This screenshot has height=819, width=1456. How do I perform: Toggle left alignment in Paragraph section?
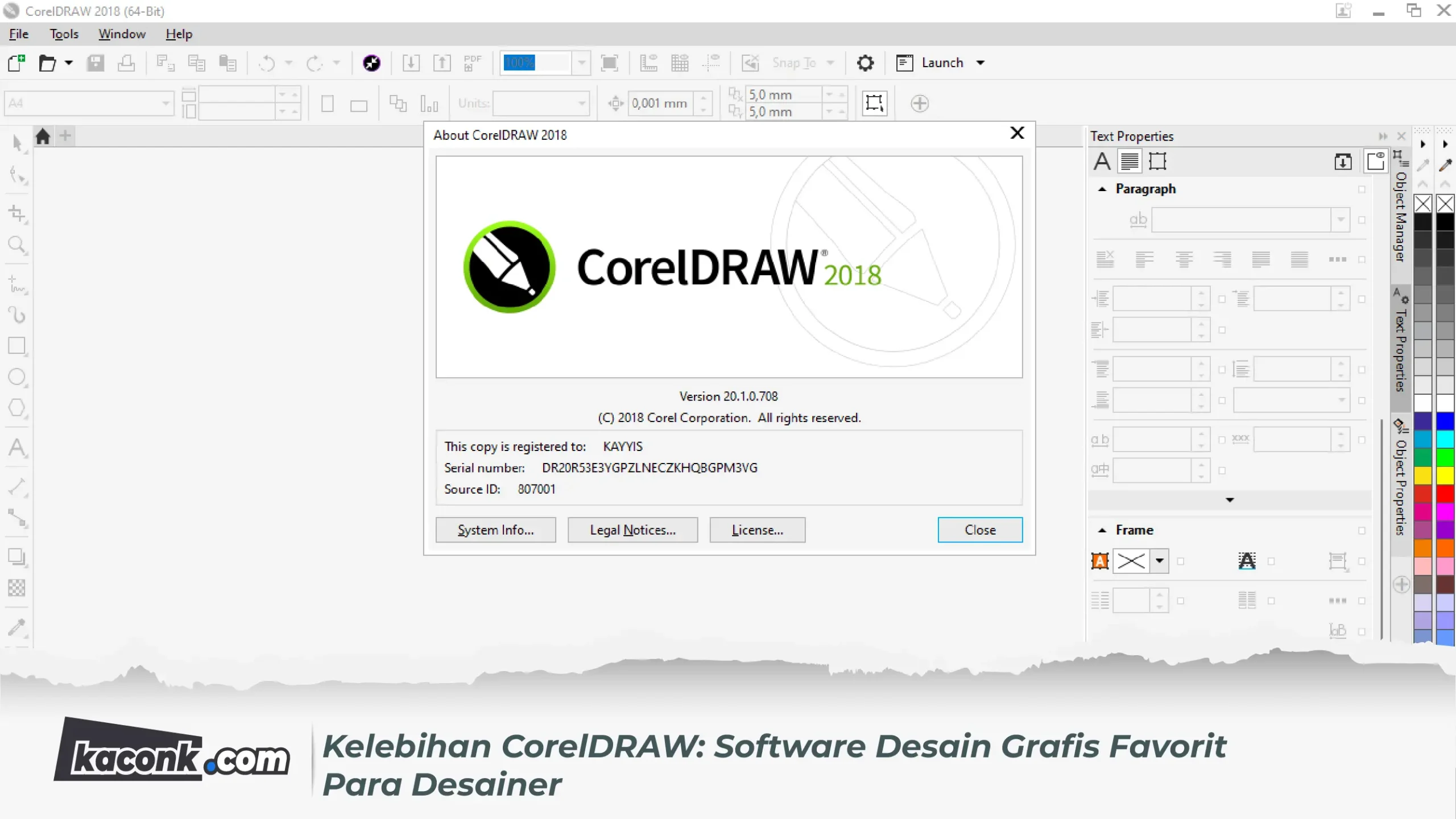click(1144, 260)
